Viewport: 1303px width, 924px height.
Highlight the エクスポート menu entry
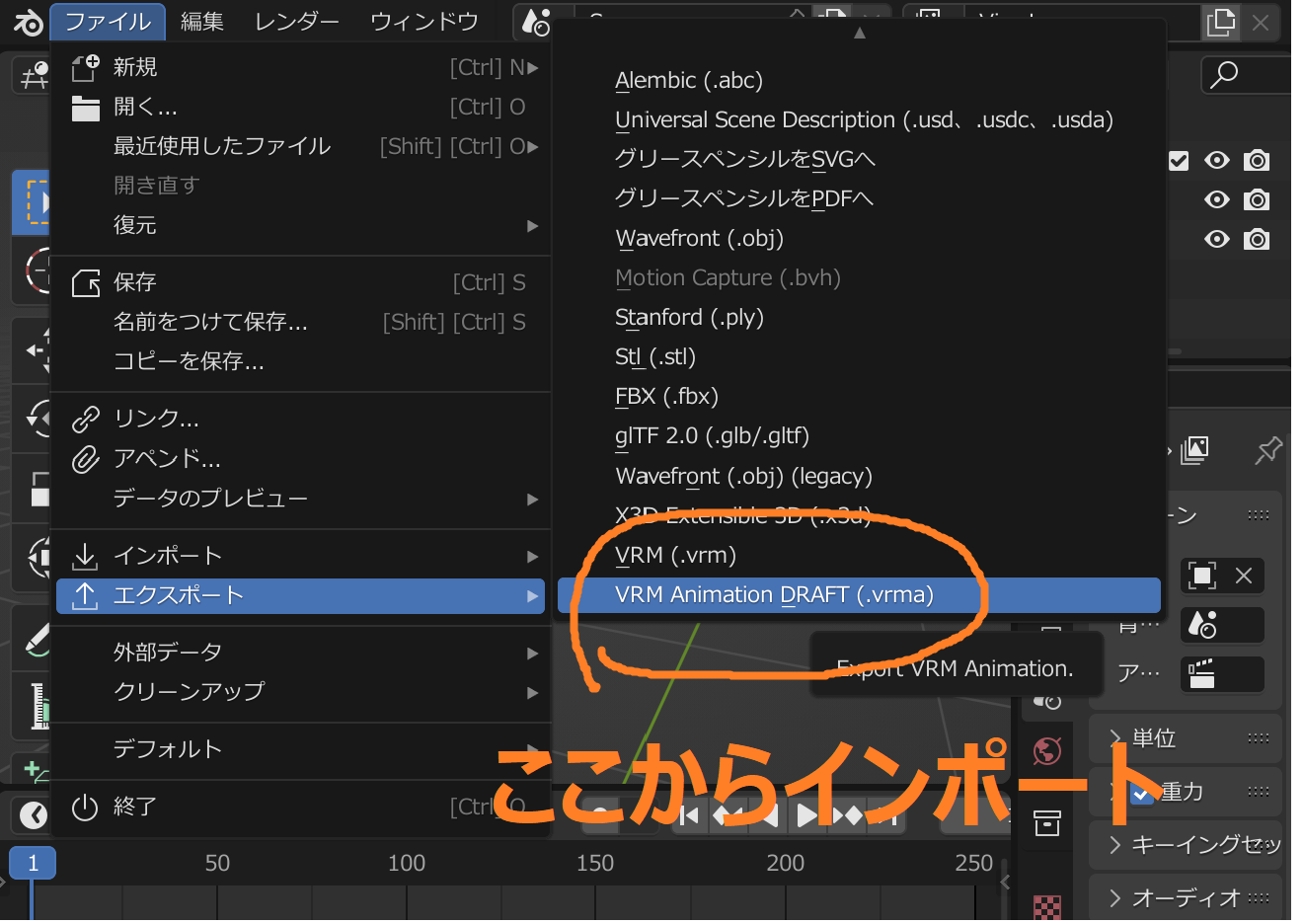[x=301, y=595]
